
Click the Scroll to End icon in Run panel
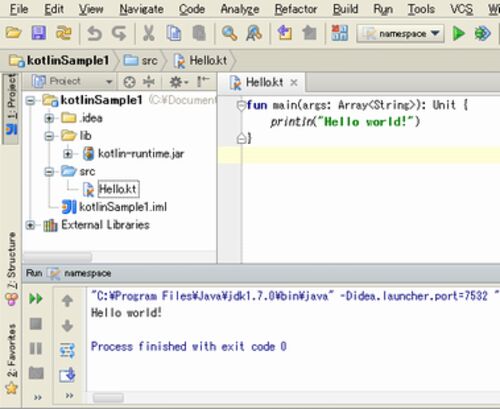pos(67,375)
